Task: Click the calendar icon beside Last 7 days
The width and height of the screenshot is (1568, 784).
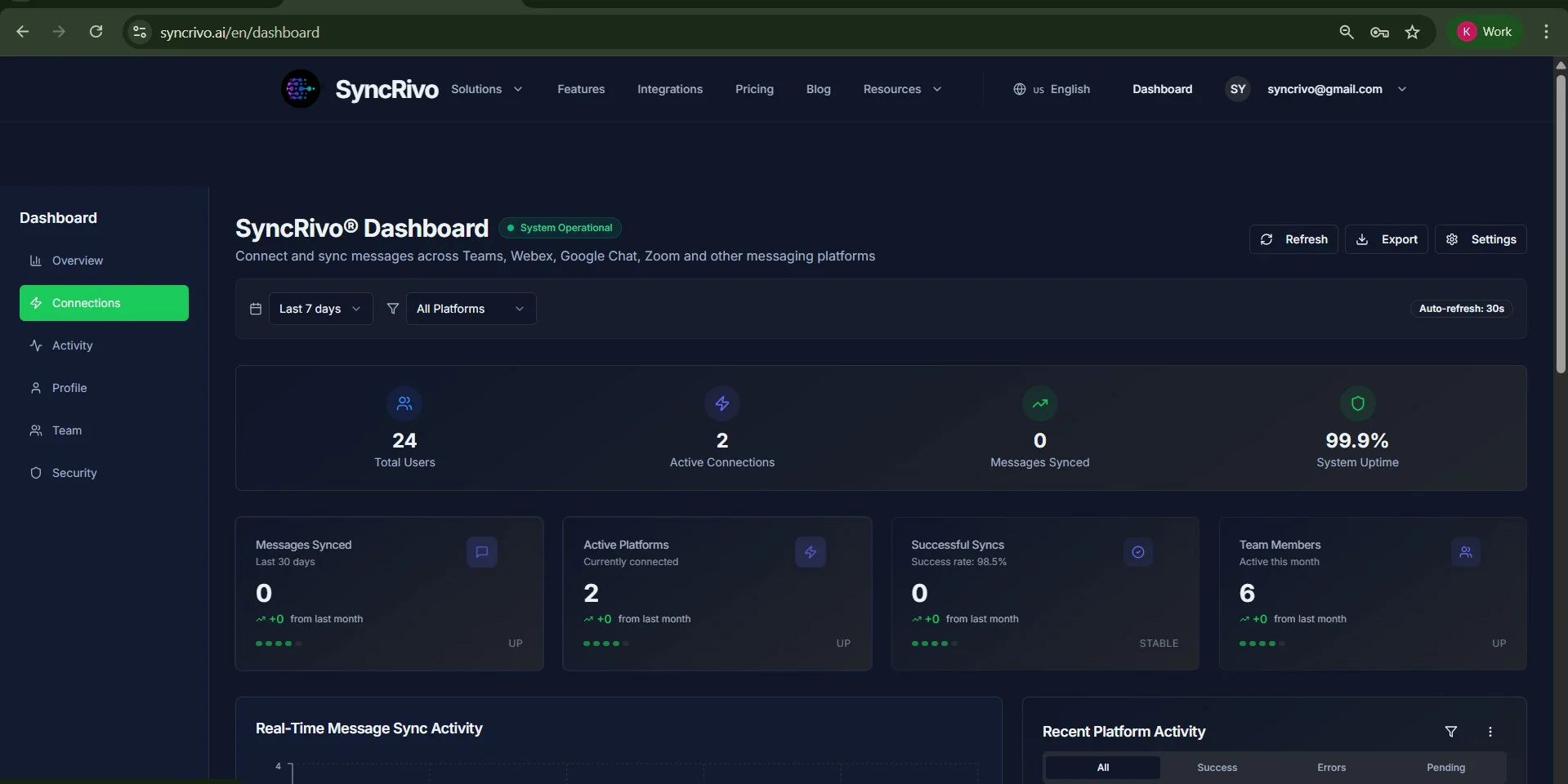Action: click(x=256, y=309)
